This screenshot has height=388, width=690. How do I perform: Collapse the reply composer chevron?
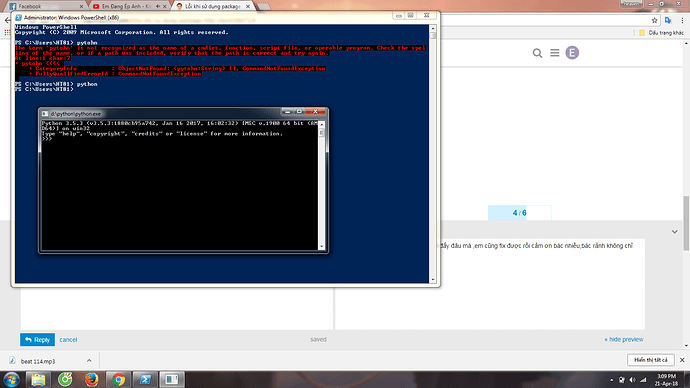(675, 231)
